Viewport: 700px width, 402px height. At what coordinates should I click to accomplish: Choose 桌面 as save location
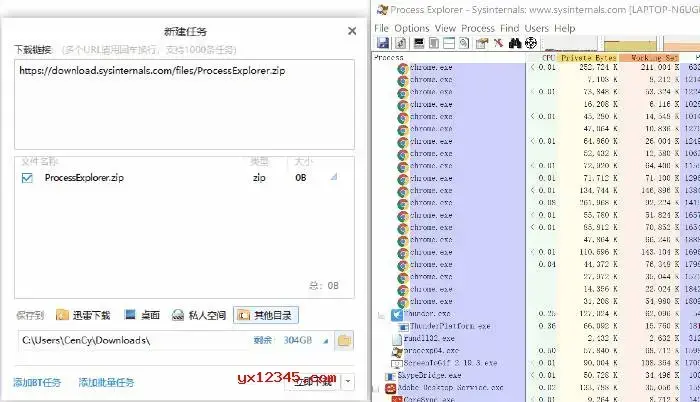[x=142, y=315]
